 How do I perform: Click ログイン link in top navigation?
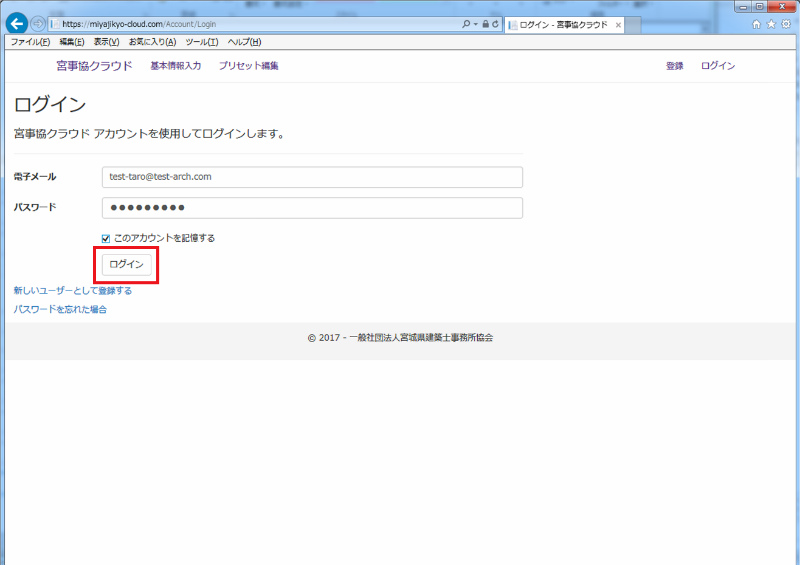click(x=718, y=66)
